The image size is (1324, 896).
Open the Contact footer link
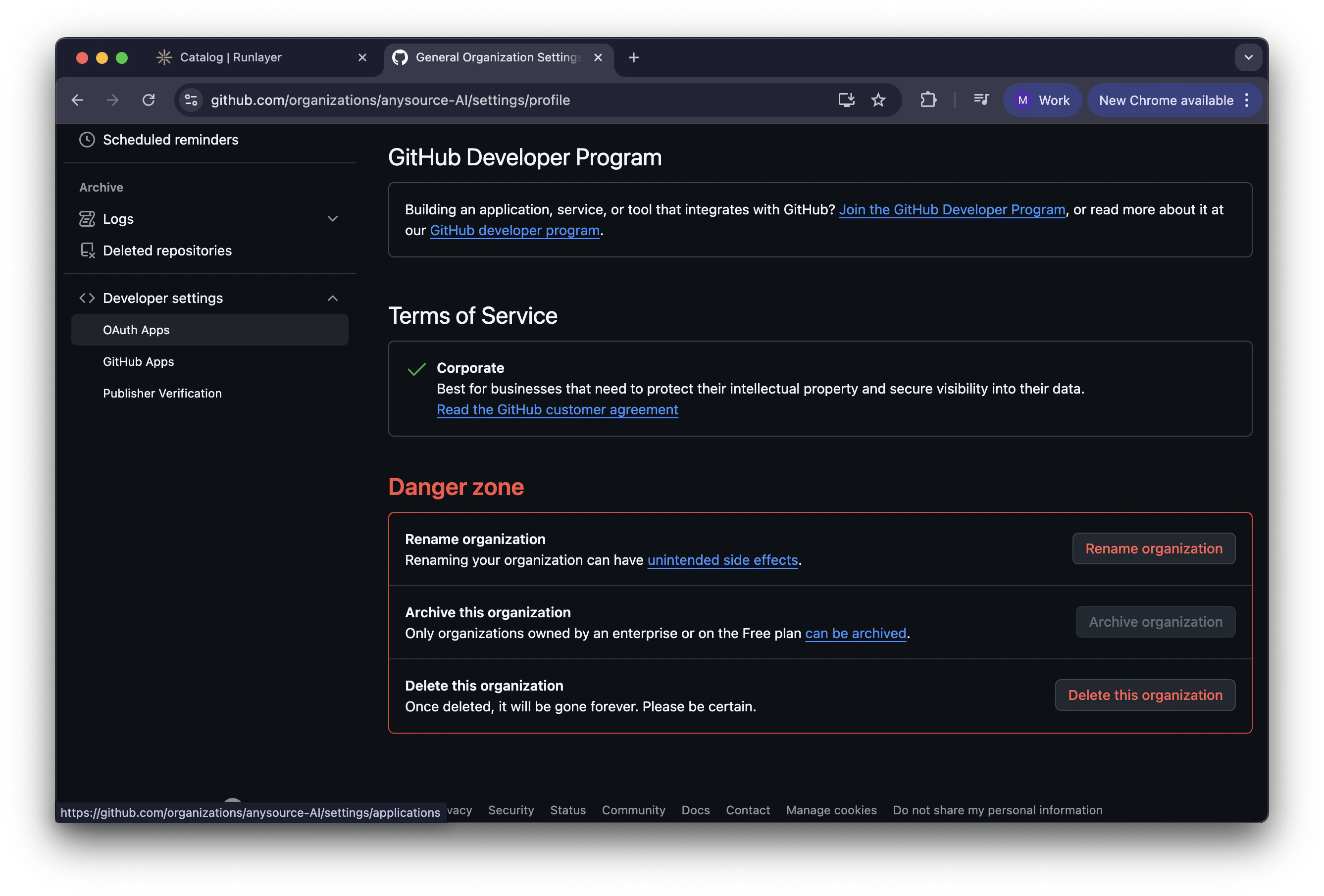748,810
